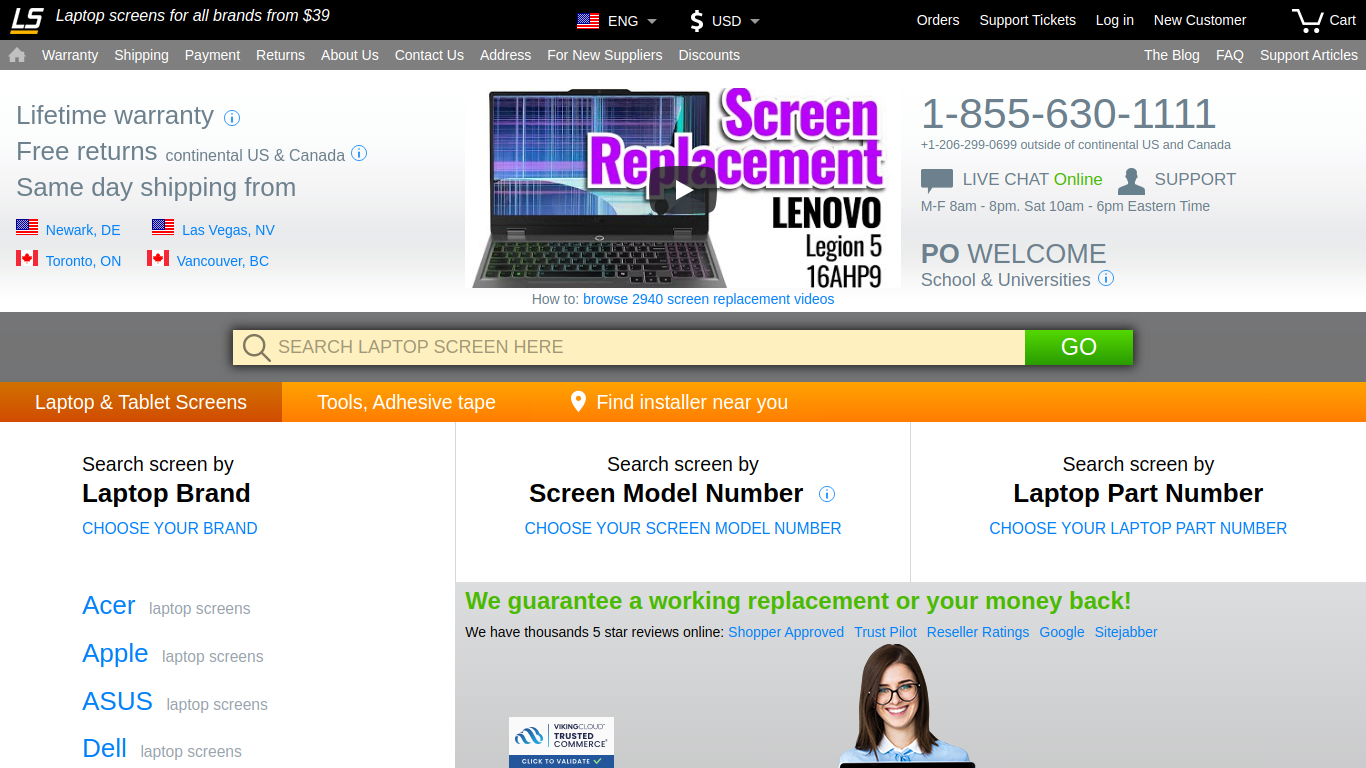Click the live chat speech bubble icon
Screen dimensions: 1366x768
tap(937, 181)
